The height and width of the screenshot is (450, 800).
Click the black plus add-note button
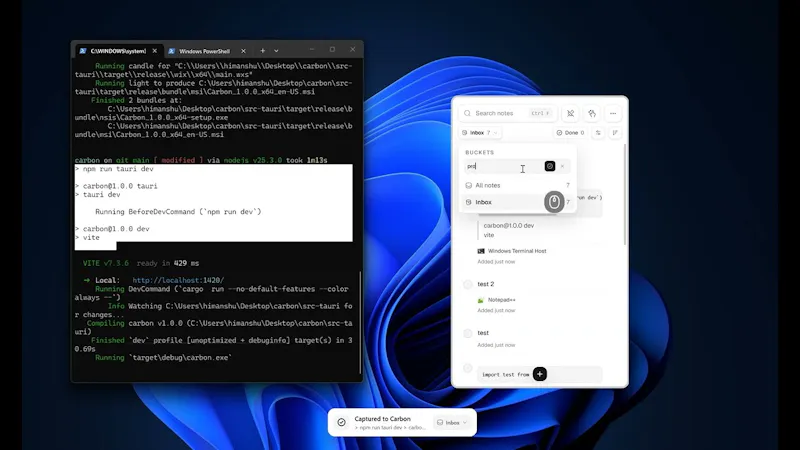click(539, 374)
